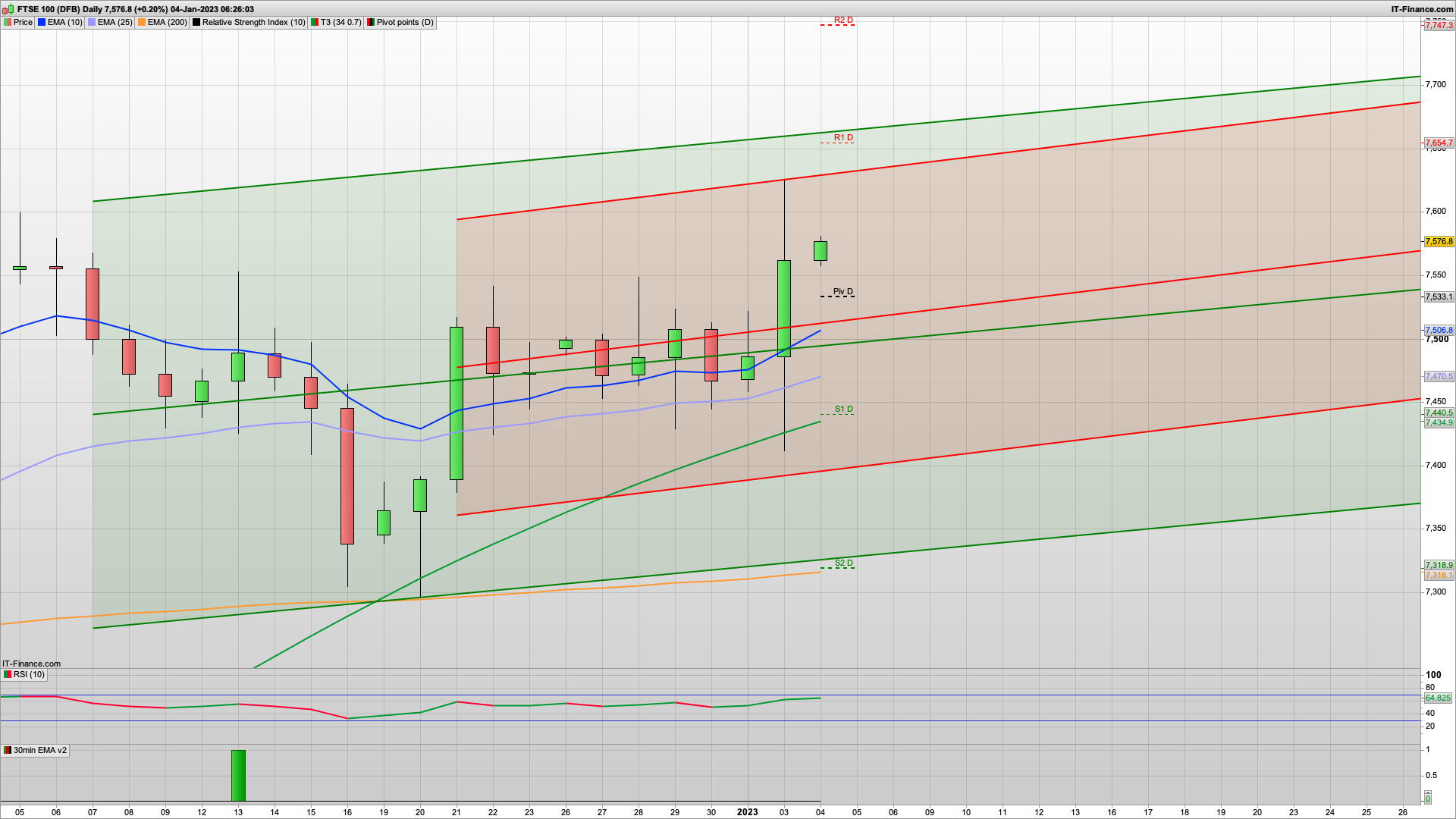Click the orange EMA (200) color icon
Viewport: 1456px width, 819px height.
pos(140,22)
